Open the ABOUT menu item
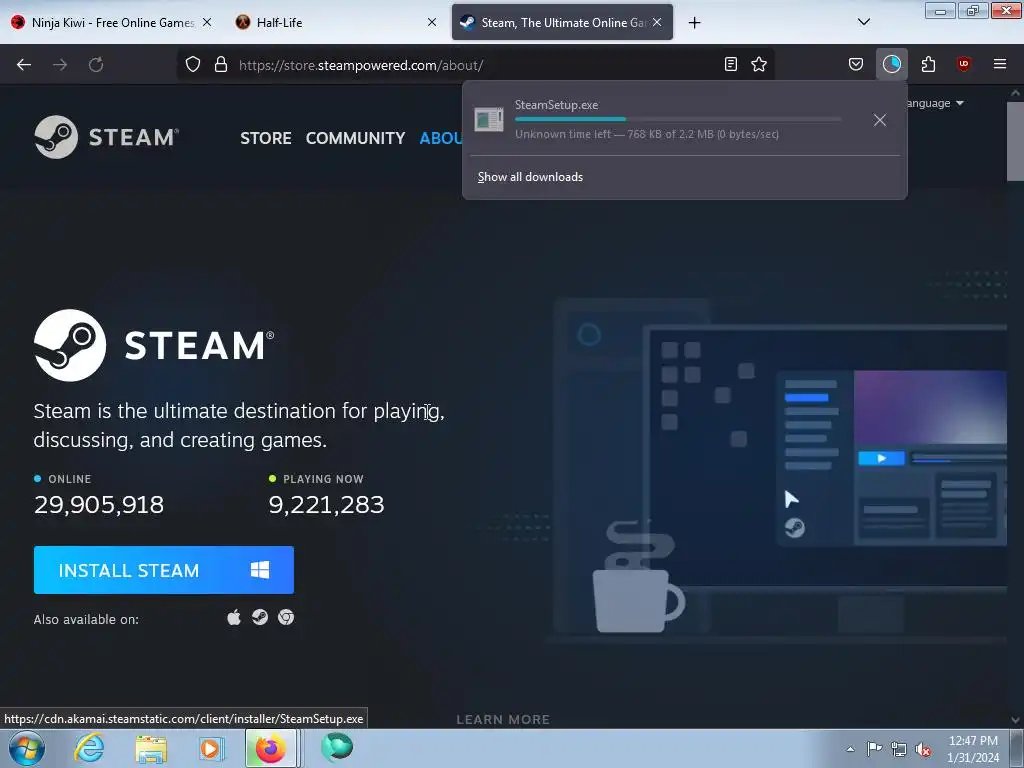 (x=441, y=138)
